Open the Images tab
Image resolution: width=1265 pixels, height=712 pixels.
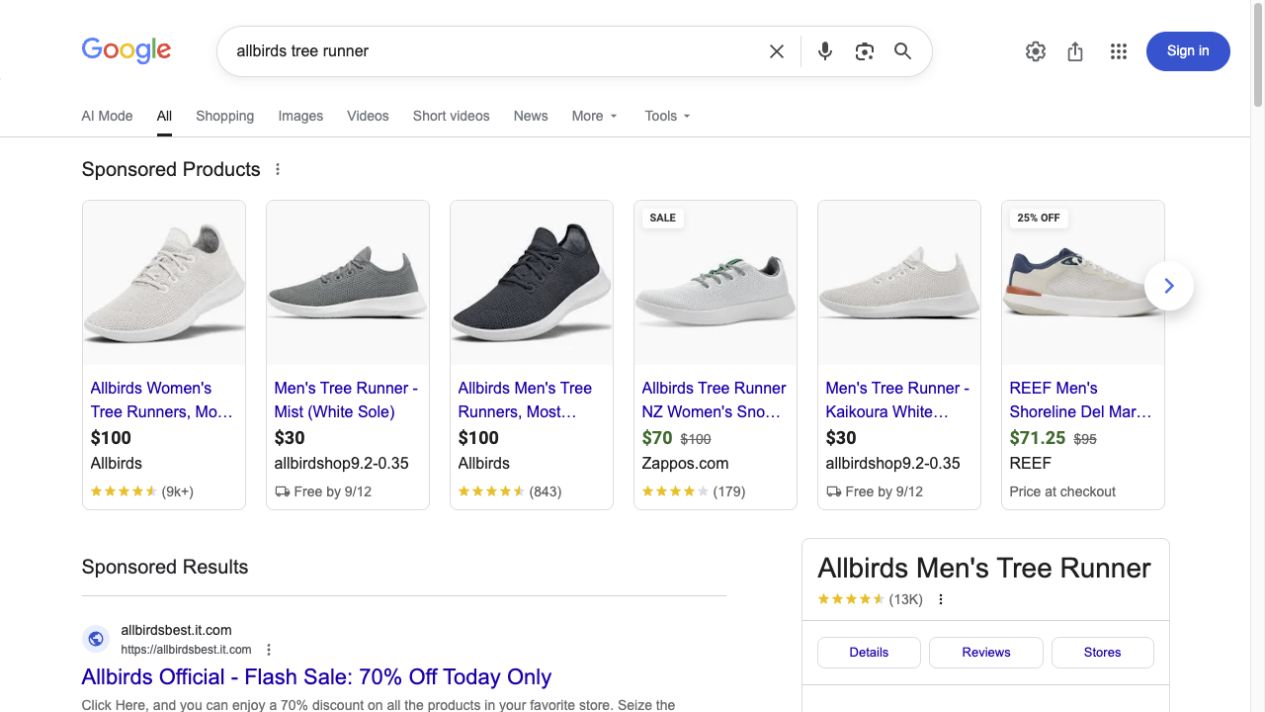coord(300,116)
